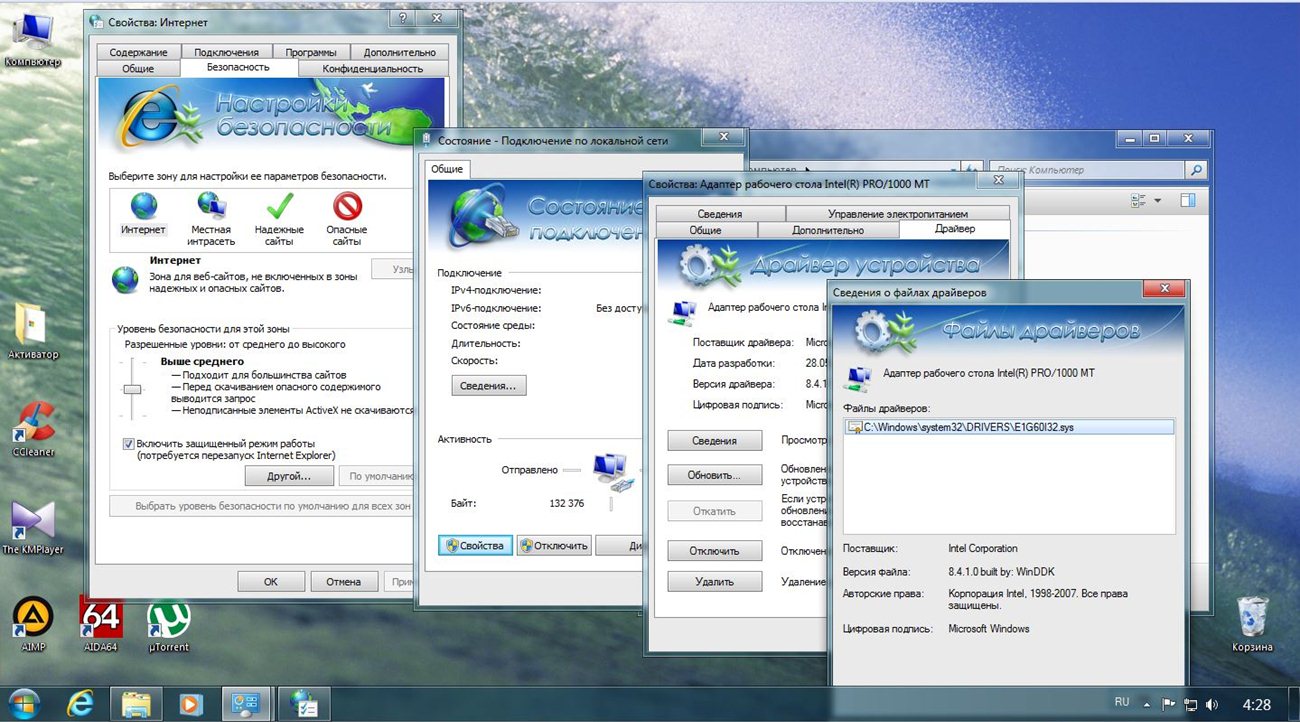Open the Подключения tab
Viewport: 1300px width, 722px height.
tap(227, 52)
